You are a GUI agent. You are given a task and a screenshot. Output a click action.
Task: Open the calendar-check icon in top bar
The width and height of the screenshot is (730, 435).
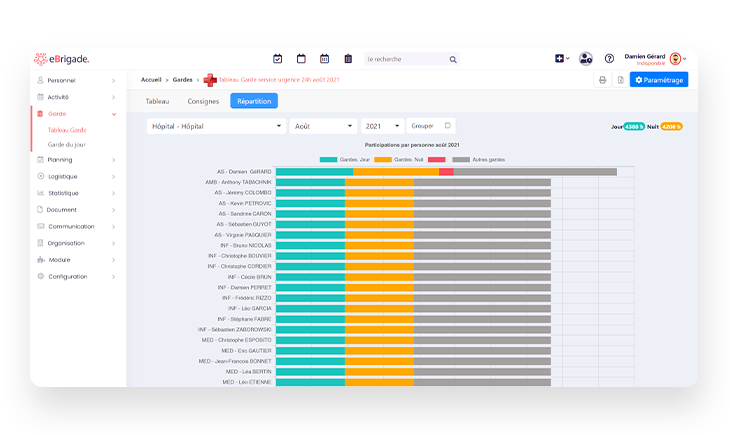tap(277, 59)
